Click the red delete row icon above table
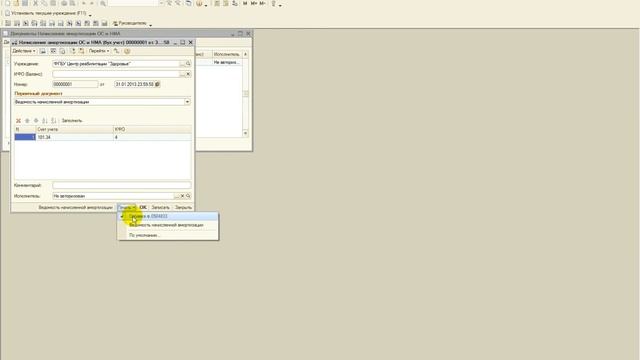This screenshot has width=640, height=360. pos(18,121)
